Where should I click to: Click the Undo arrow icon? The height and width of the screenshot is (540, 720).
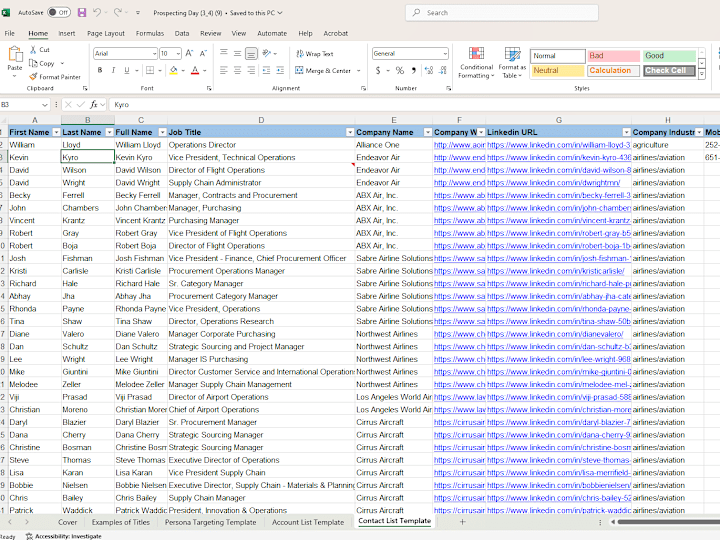pyautogui.click(x=97, y=13)
